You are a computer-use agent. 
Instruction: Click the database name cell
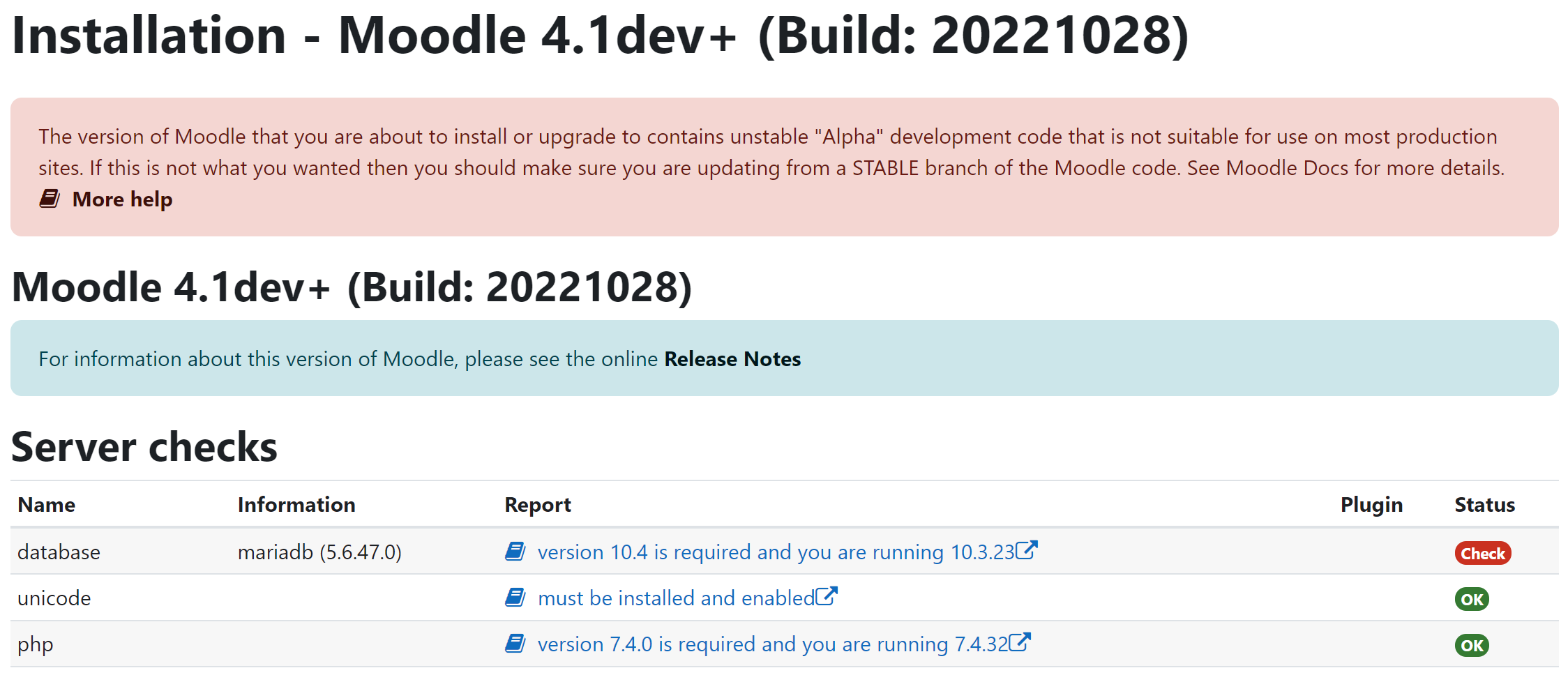(x=59, y=552)
